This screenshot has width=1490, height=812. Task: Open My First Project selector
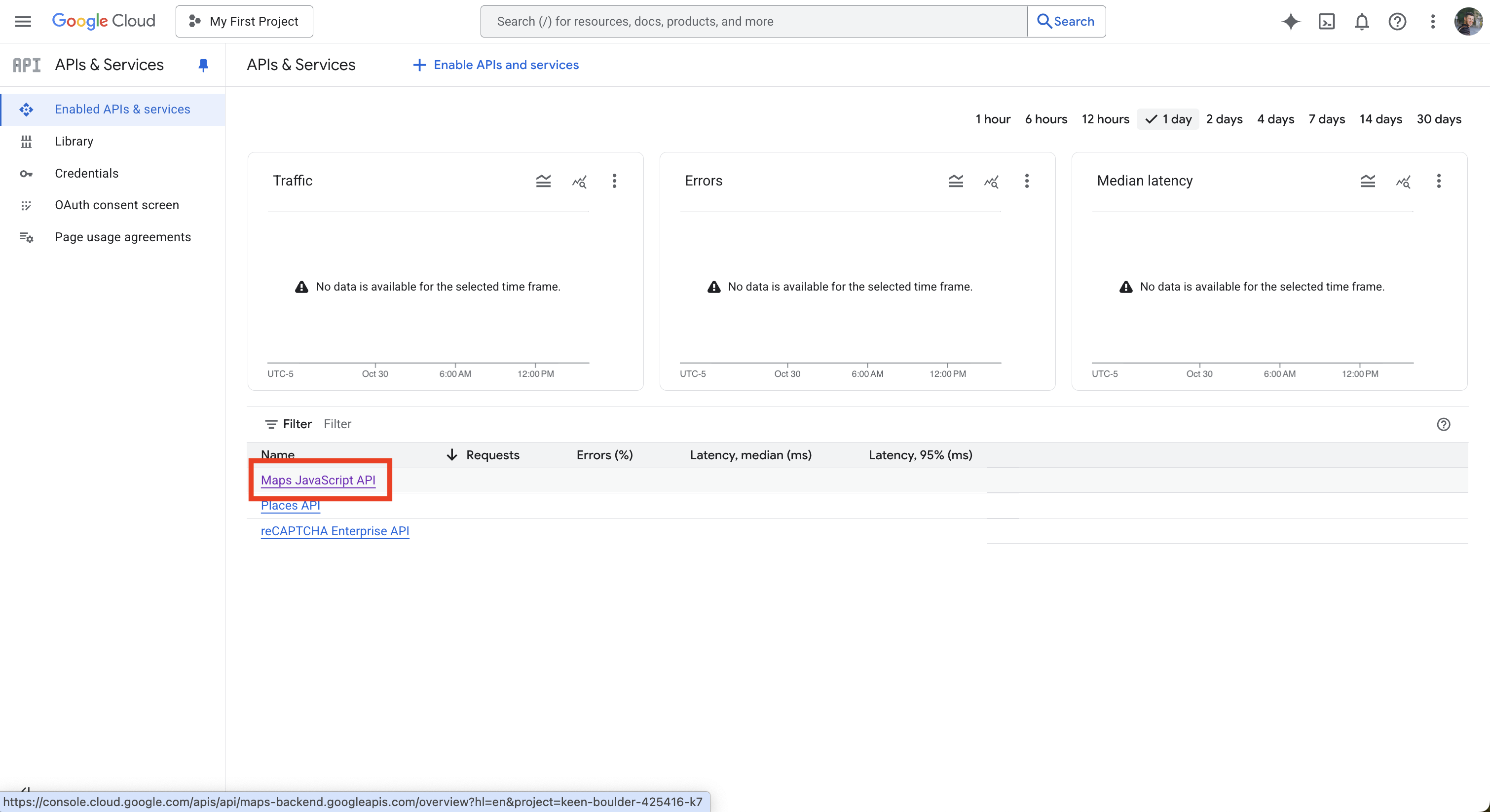(x=244, y=21)
